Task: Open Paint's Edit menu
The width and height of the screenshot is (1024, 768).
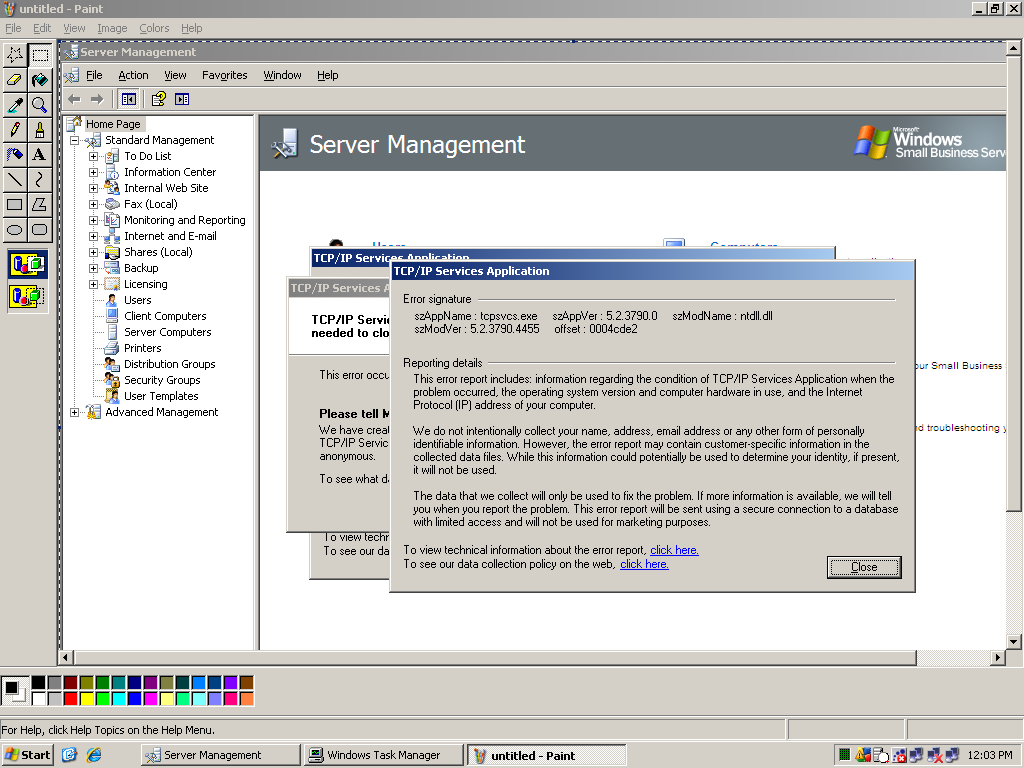Action: click(x=42, y=28)
